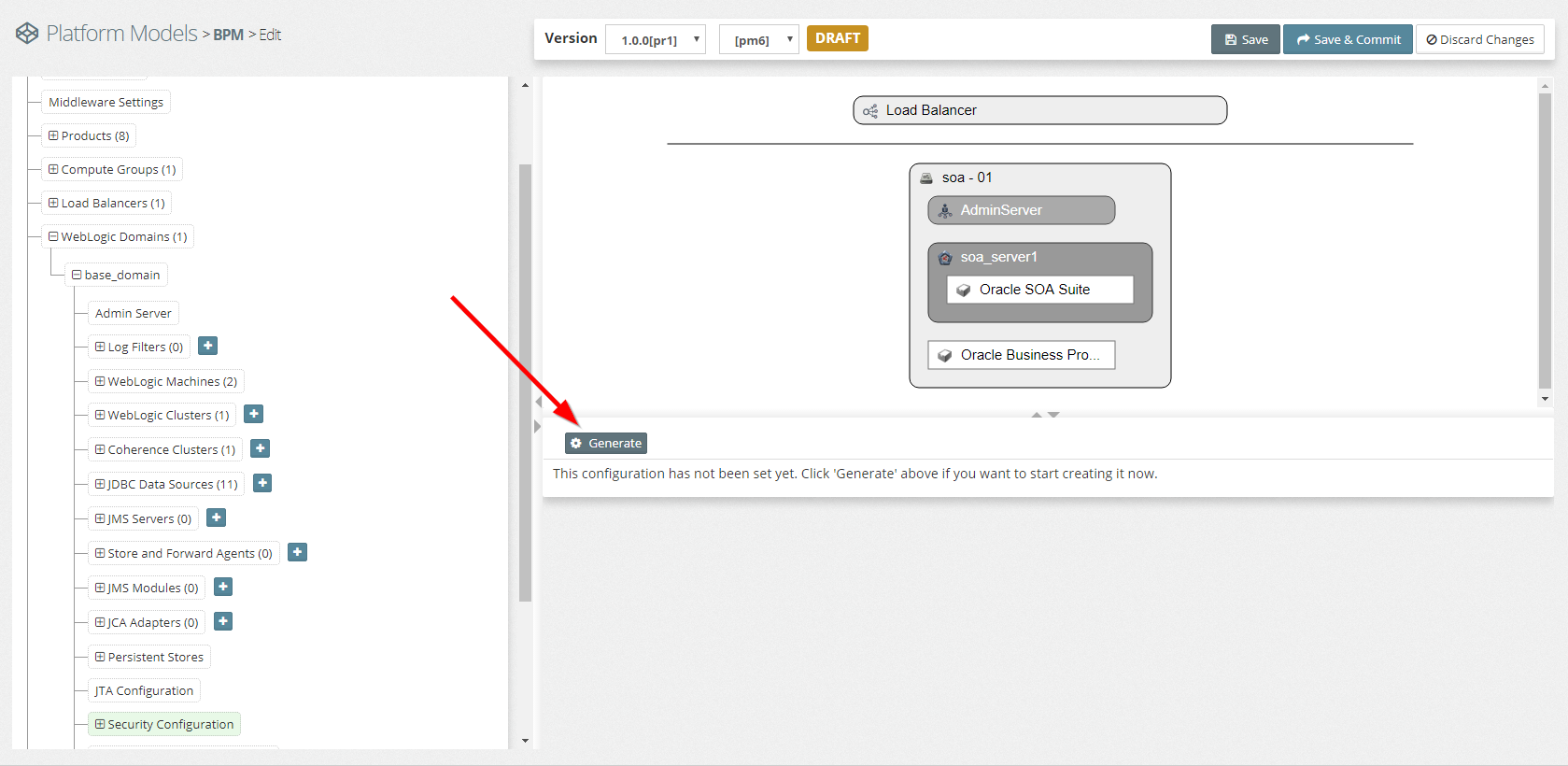Select the Oracle SOA Suite diagram box
Screen dimensions: 1568x766
pos(1039,290)
